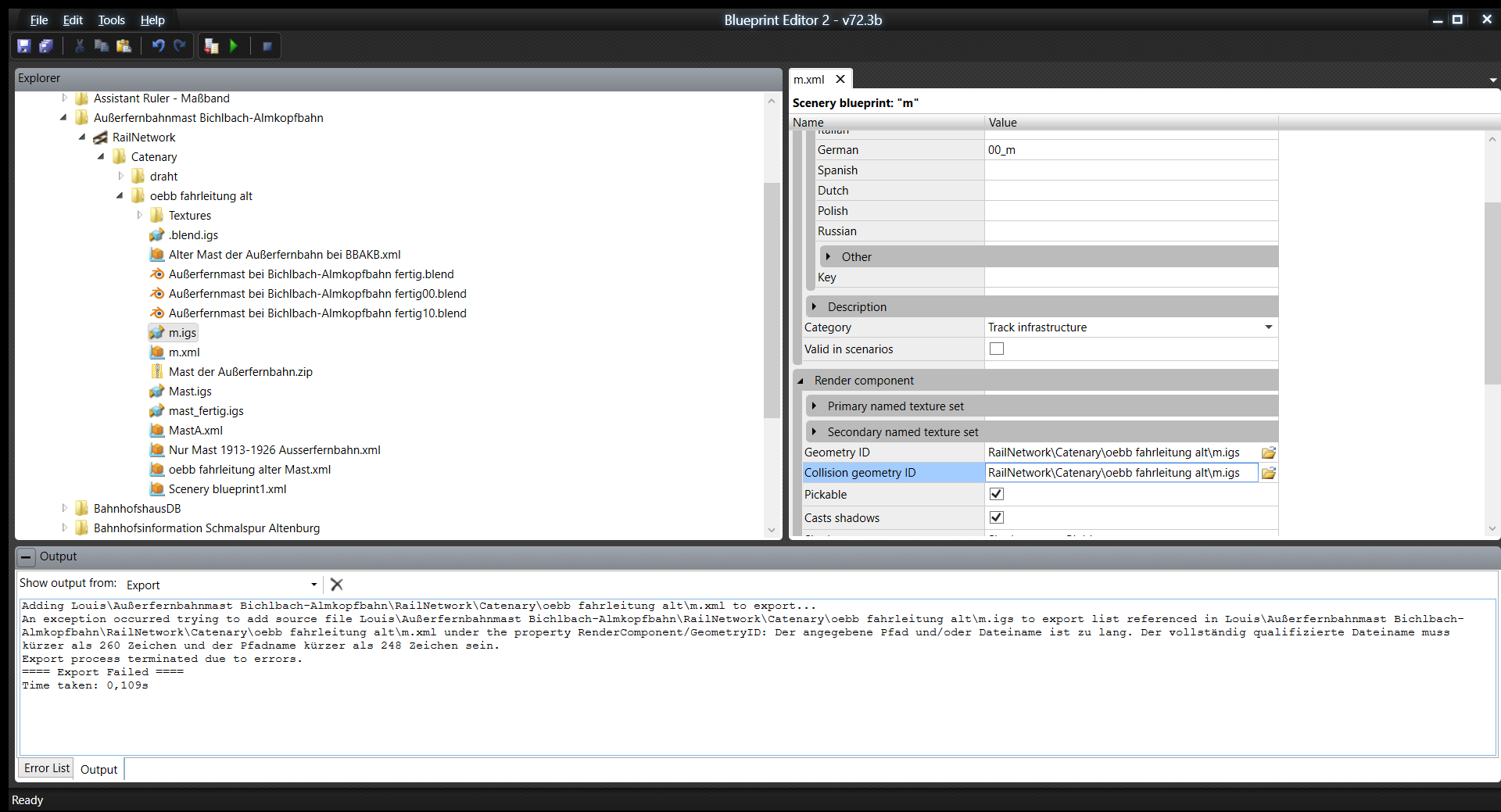This screenshot has width=1501, height=812.
Task: Collapse the RailNetwork node
Action: (82, 138)
